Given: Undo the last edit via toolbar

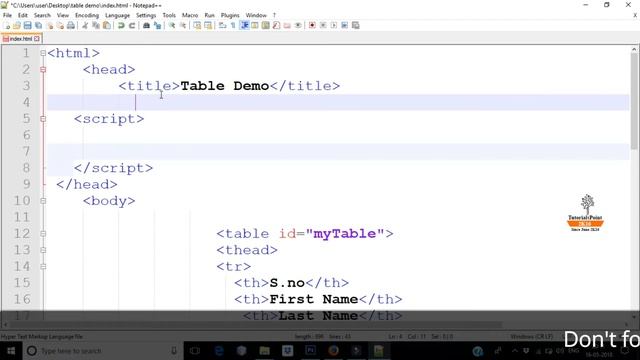Looking at the screenshot, I should click(121, 25).
